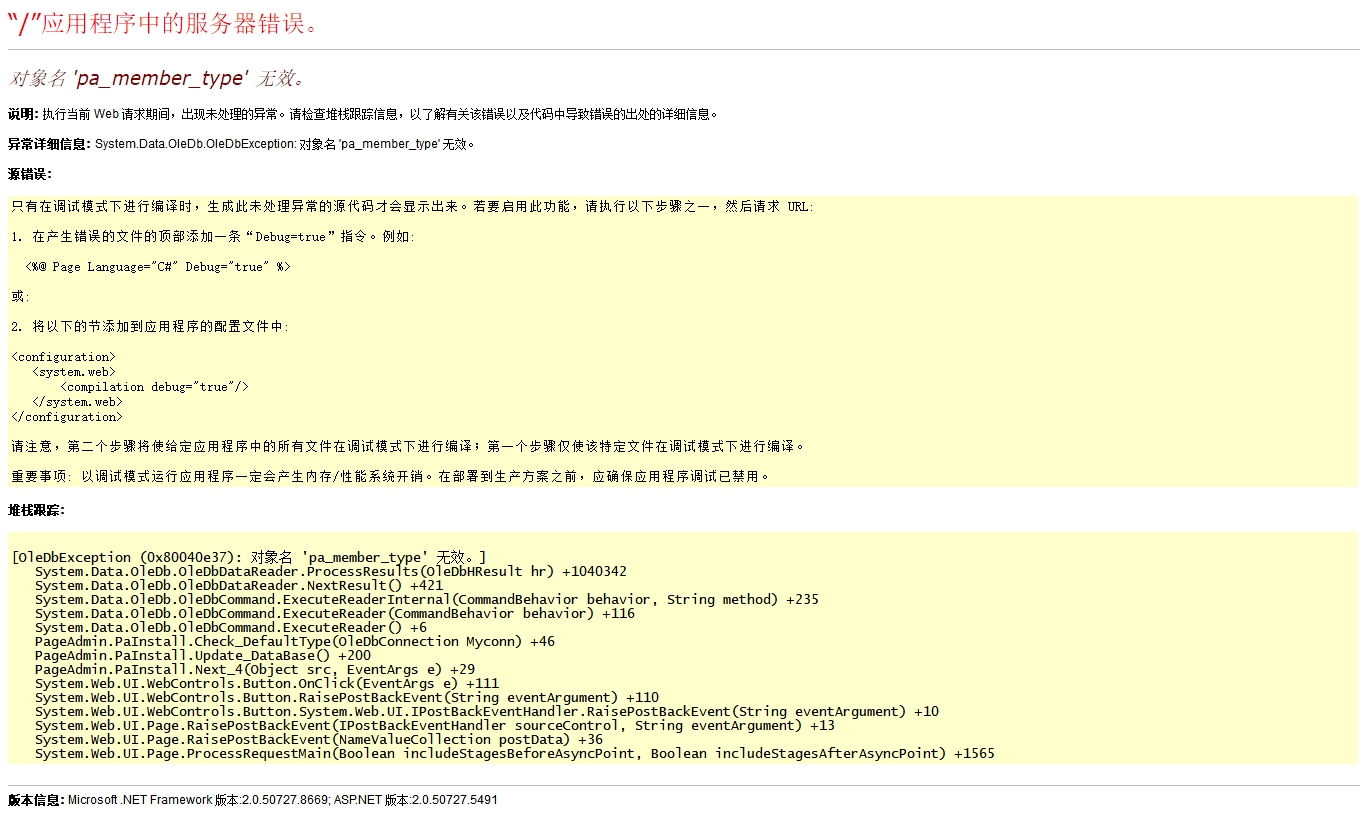Click the PaInstall.Check_DefaultType stack line
Screen dimensions: 1366x815
coord(294,641)
